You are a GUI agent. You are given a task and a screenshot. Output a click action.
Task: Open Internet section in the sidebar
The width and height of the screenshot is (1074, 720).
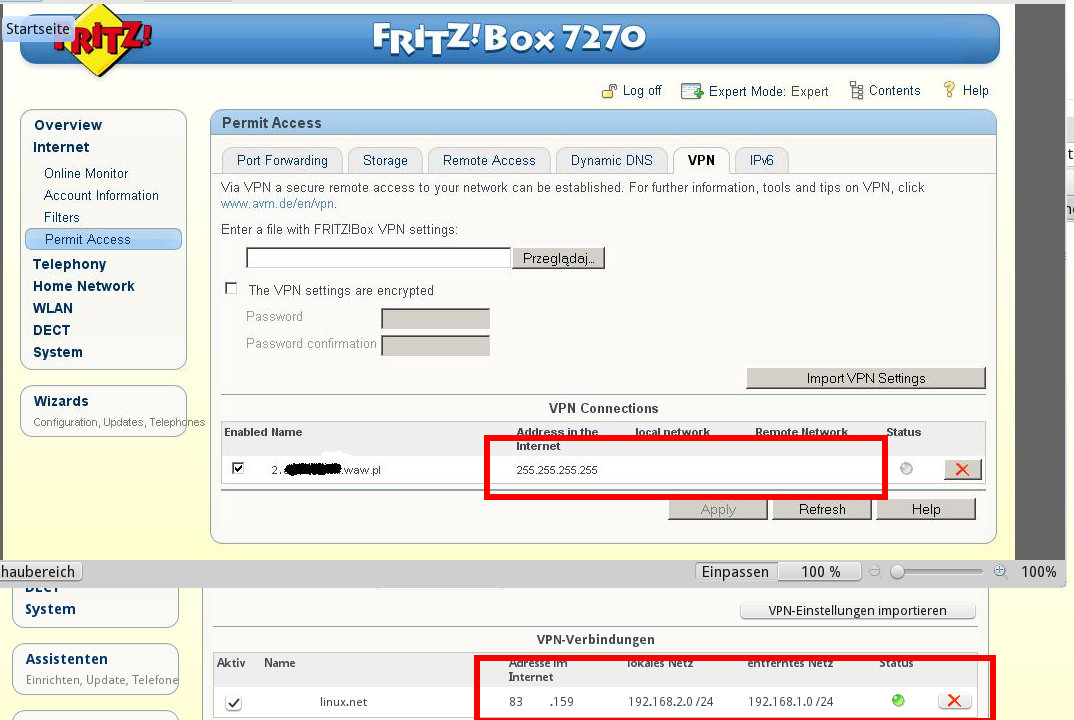pyautogui.click(x=61, y=147)
